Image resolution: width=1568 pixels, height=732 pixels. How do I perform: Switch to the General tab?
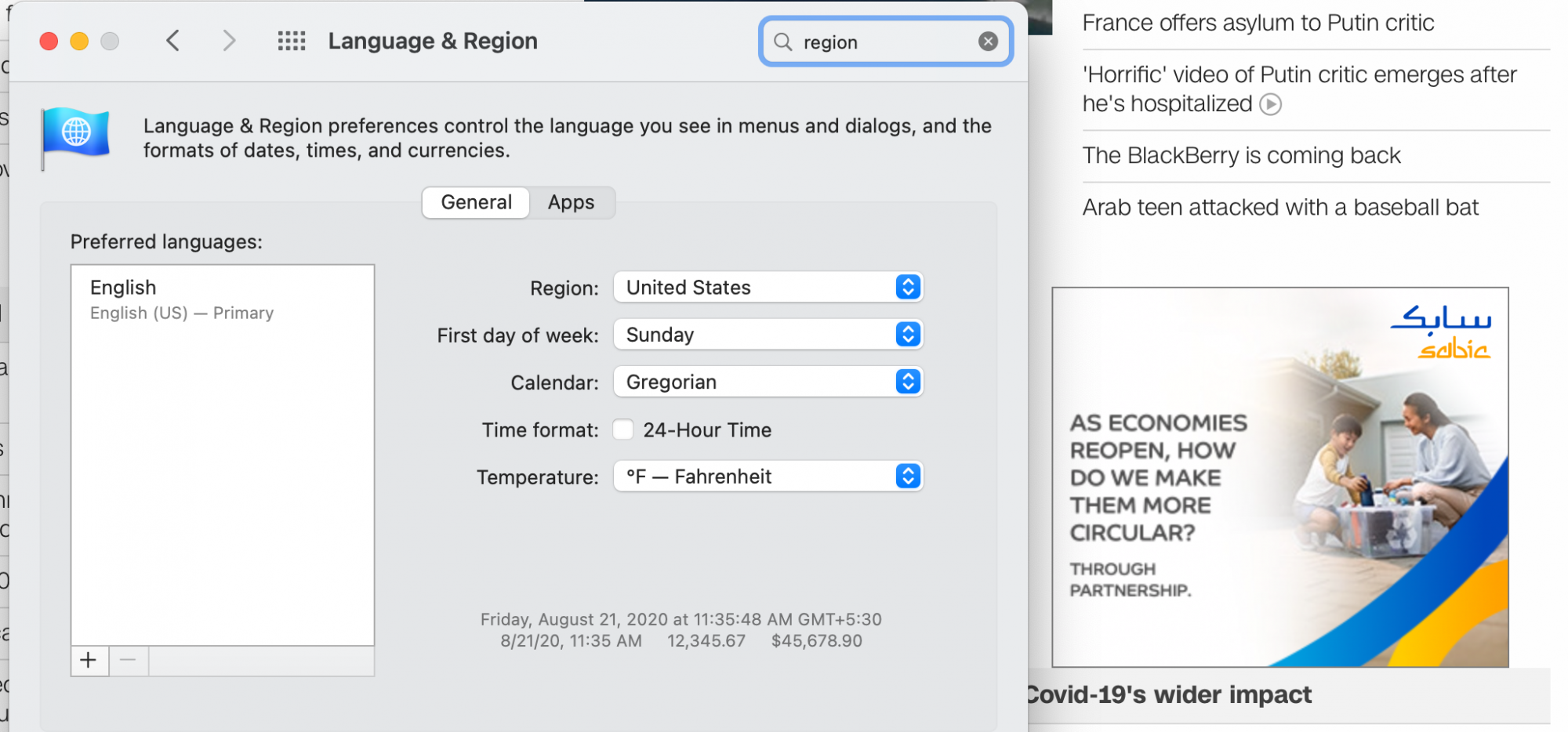(x=476, y=202)
